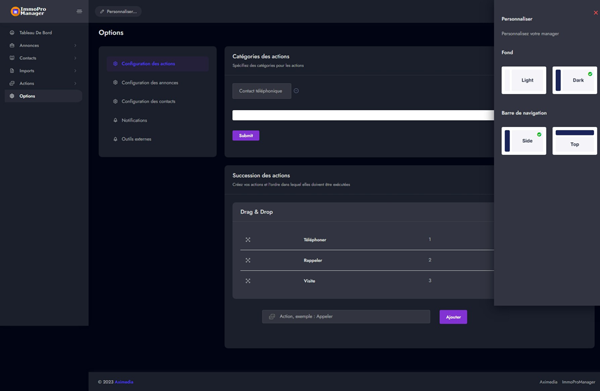Viewport: 600px width, 391px height.
Task: Click the Personnaliser button in top bar
Action: click(118, 11)
